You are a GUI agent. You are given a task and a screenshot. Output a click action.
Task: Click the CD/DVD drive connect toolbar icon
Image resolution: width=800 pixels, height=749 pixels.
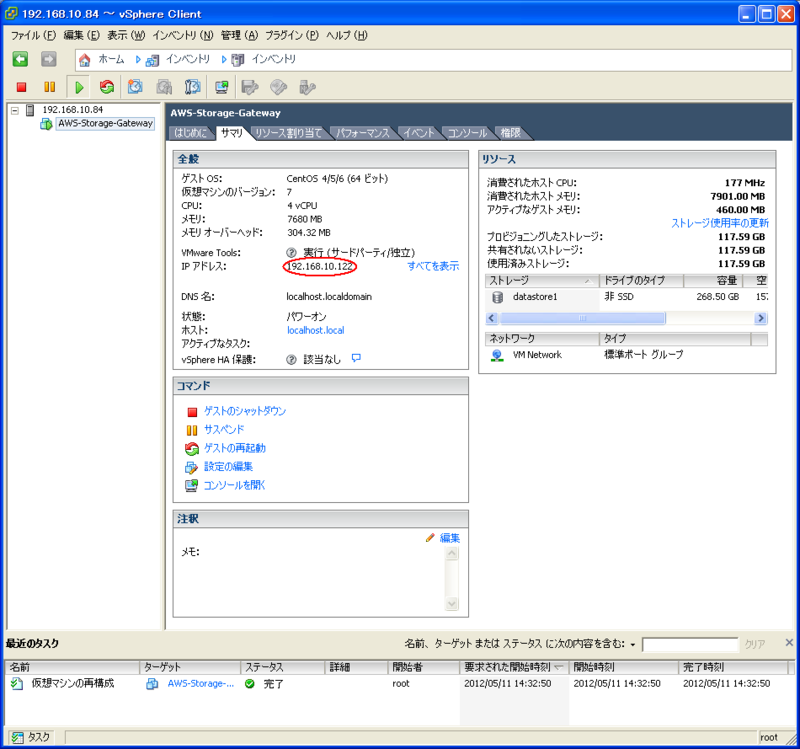point(278,87)
